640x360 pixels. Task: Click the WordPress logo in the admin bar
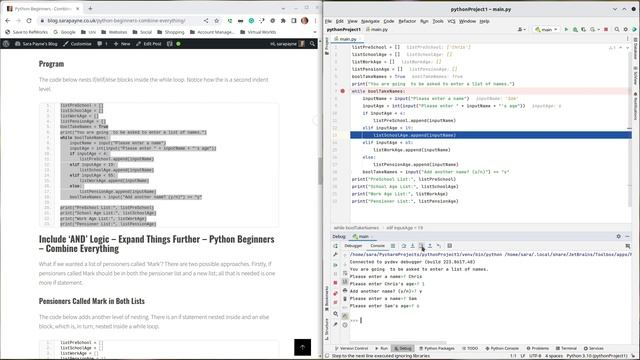[x=6, y=44]
